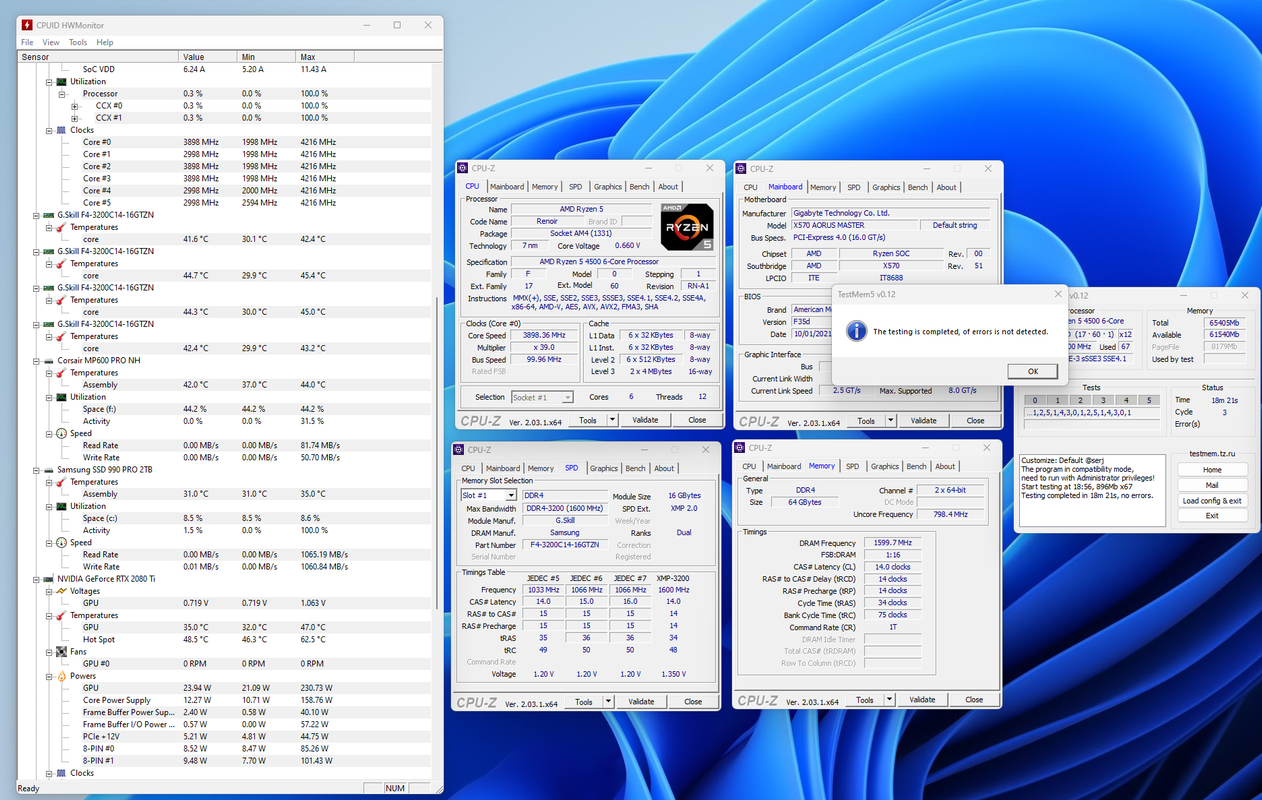The width and height of the screenshot is (1262, 800).
Task: Click the Exit button in TestMem5
Action: click(1212, 516)
